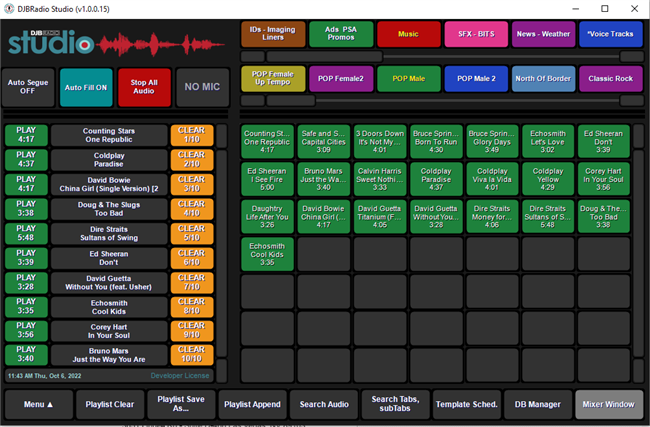Click Coldplay Yellow tile

[548, 179]
